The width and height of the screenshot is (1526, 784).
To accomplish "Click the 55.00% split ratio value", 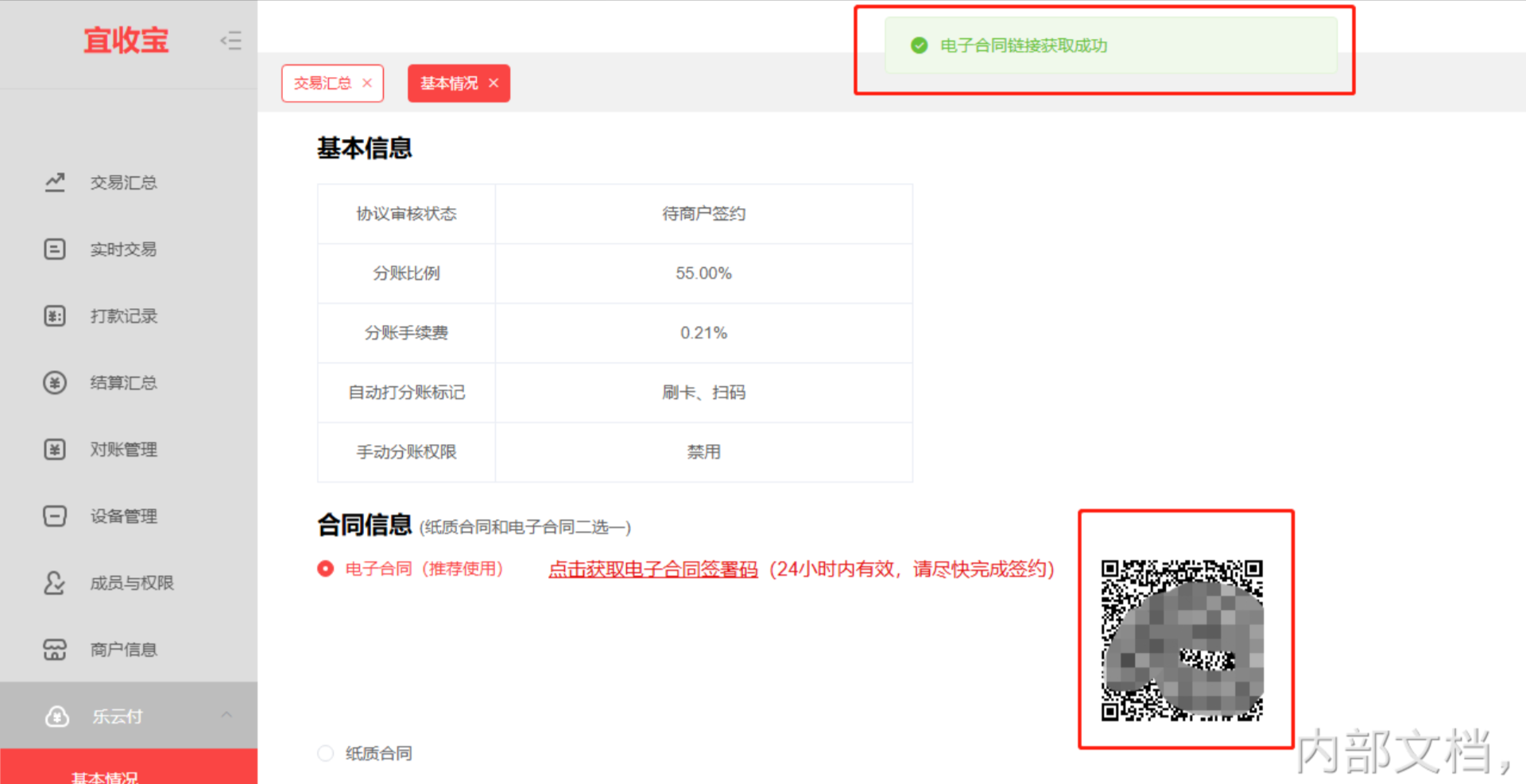I will [x=704, y=273].
